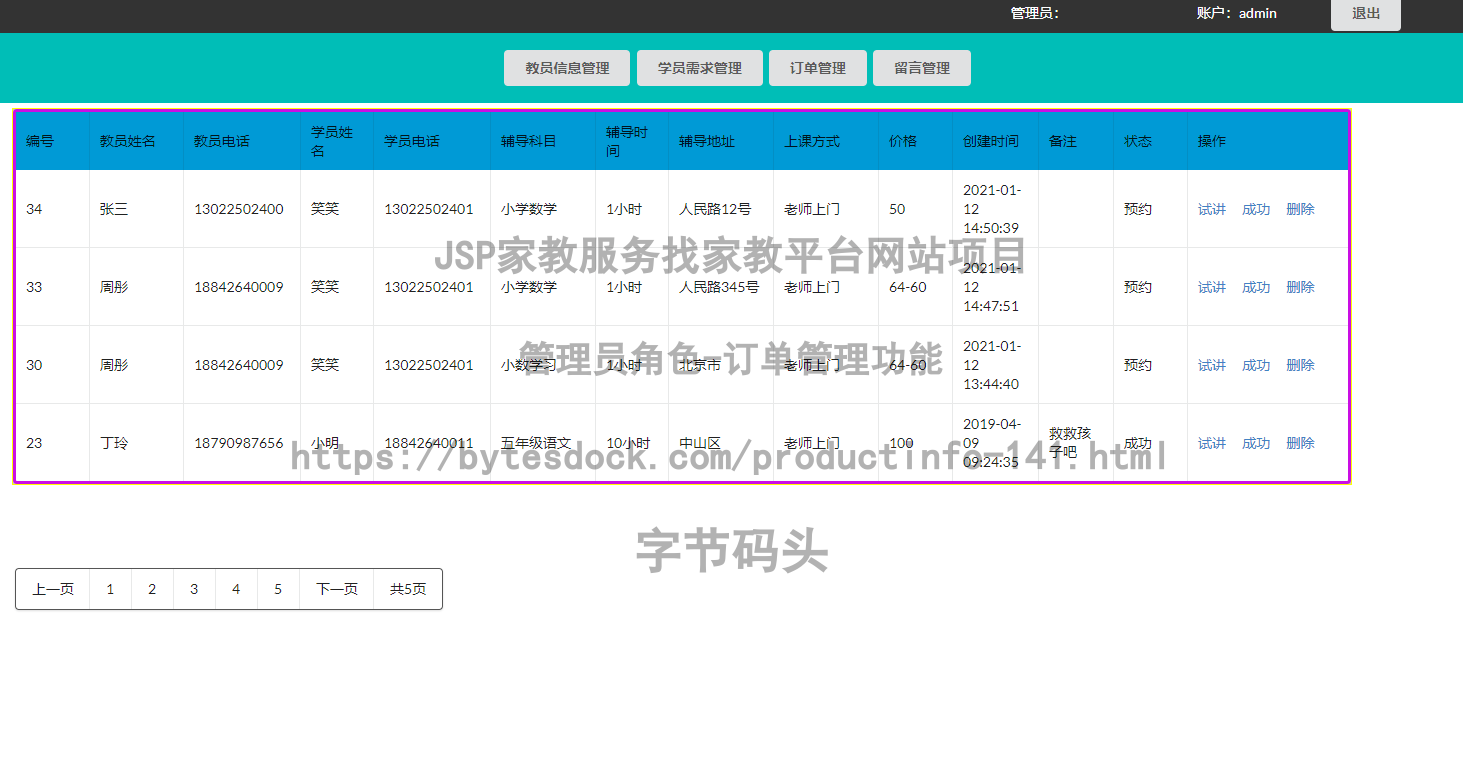Click 删除 link for order 33
This screenshot has height=764, width=1463.
pos(1300,287)
